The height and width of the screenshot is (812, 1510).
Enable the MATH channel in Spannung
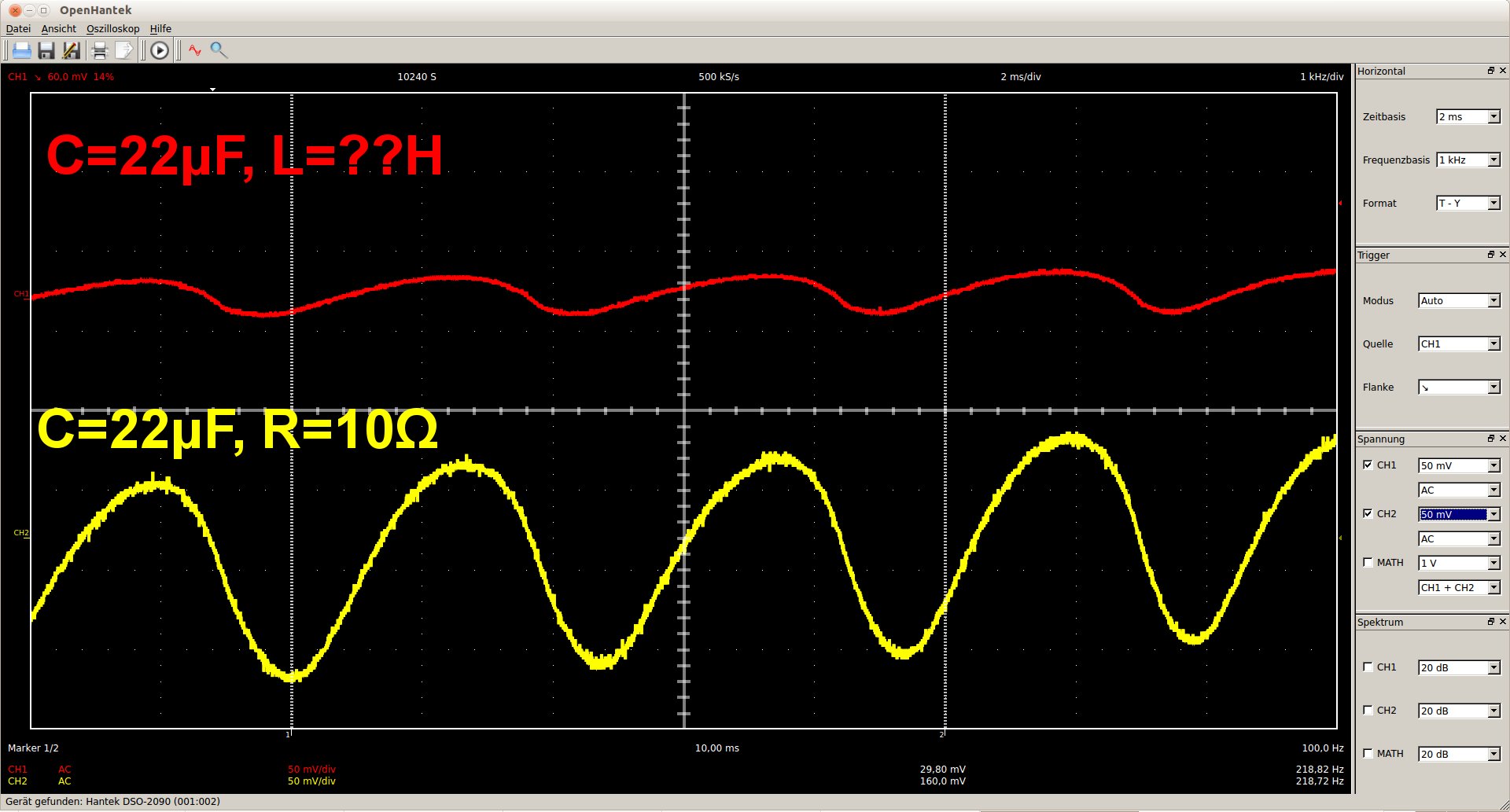pos(1368,562)
